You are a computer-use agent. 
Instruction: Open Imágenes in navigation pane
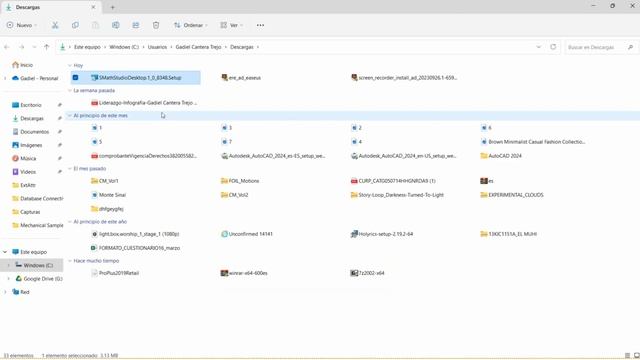[x=27, y=145]
